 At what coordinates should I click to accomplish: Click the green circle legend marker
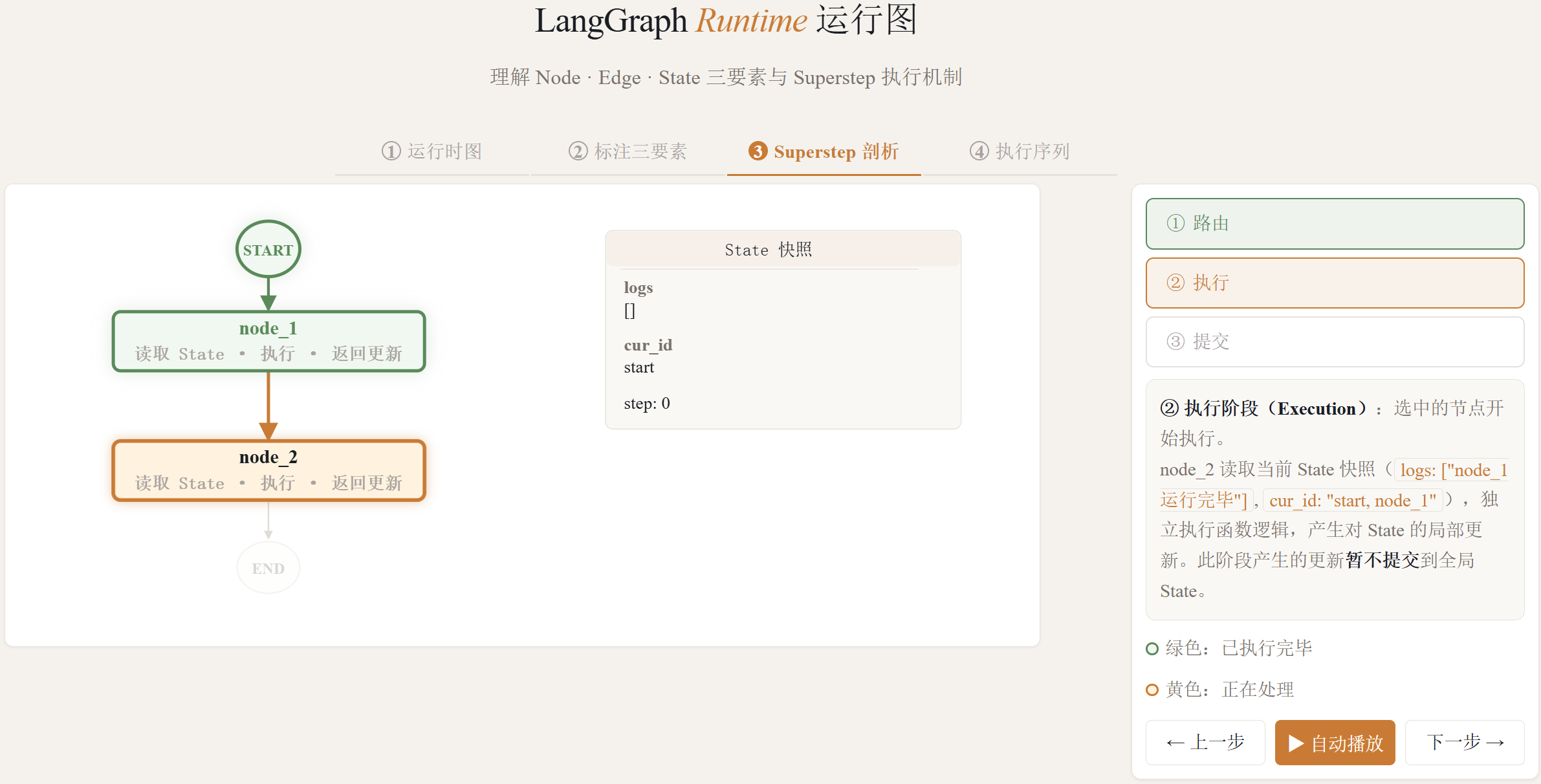pyautogui.click(x=1152, y=648)
